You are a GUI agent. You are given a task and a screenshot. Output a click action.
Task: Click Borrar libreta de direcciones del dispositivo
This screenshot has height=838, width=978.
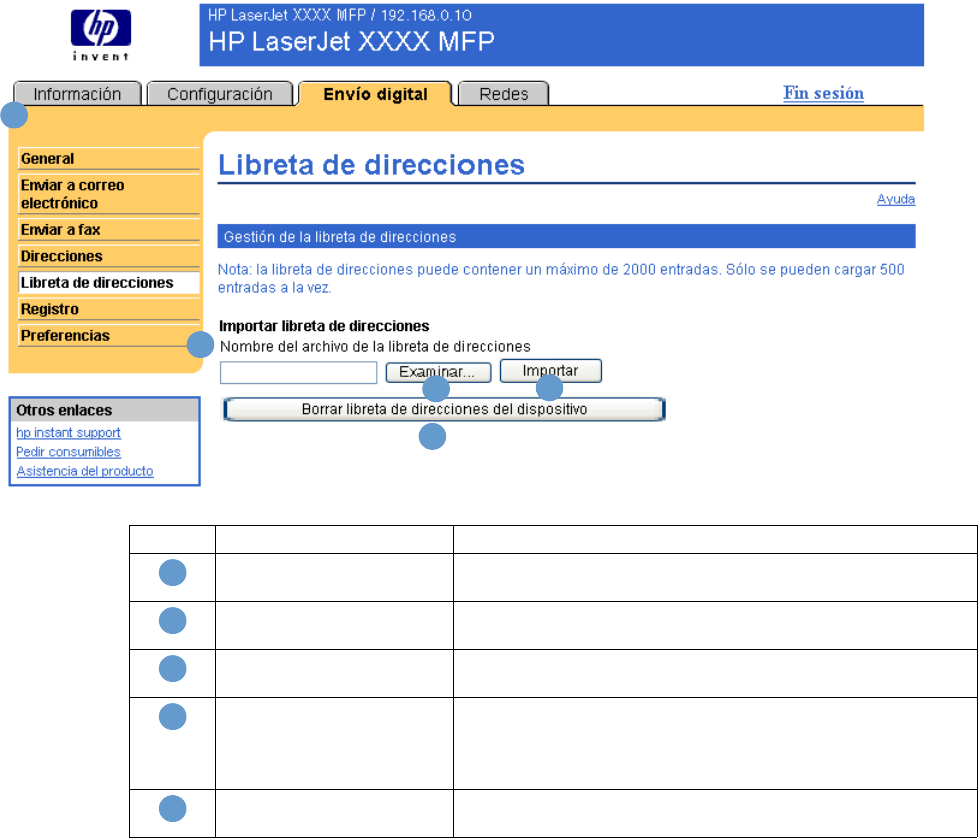[444, 409]
